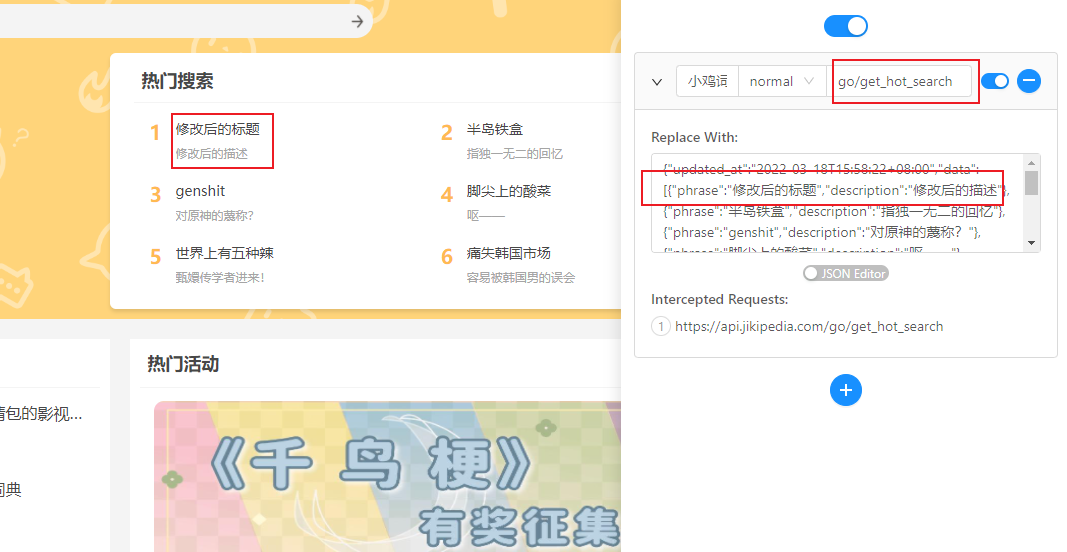This screenshot has height=552, width=1067.
Task: Click description text 容易被韩国男的误会
Action: [x=521, y=278]
